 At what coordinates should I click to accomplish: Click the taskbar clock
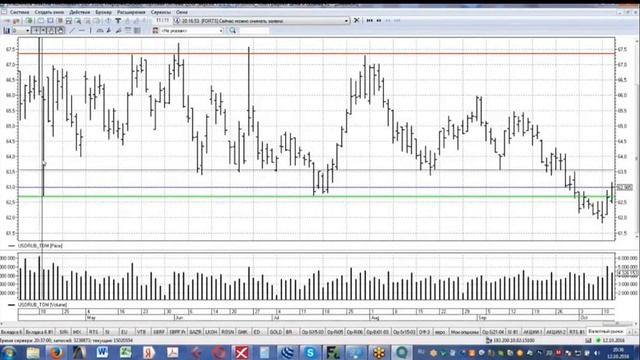click(619, 353)
